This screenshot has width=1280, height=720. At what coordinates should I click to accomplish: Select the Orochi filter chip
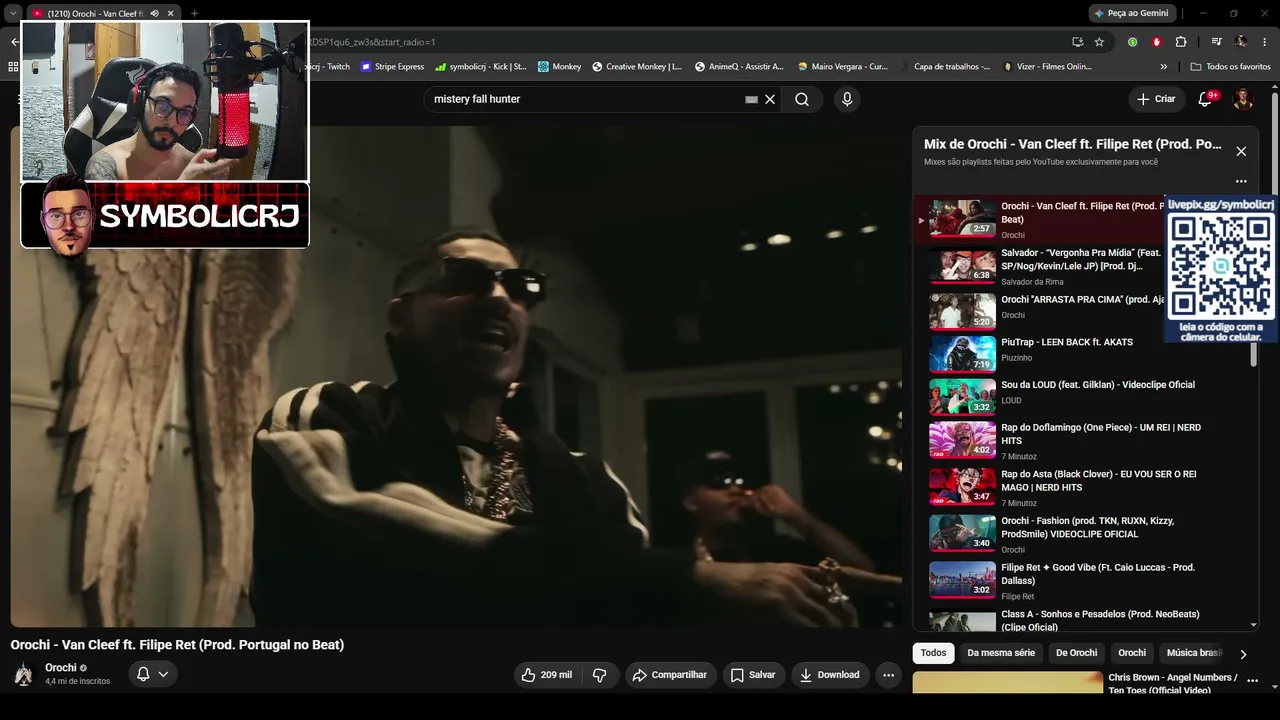tap(1132, 653)
